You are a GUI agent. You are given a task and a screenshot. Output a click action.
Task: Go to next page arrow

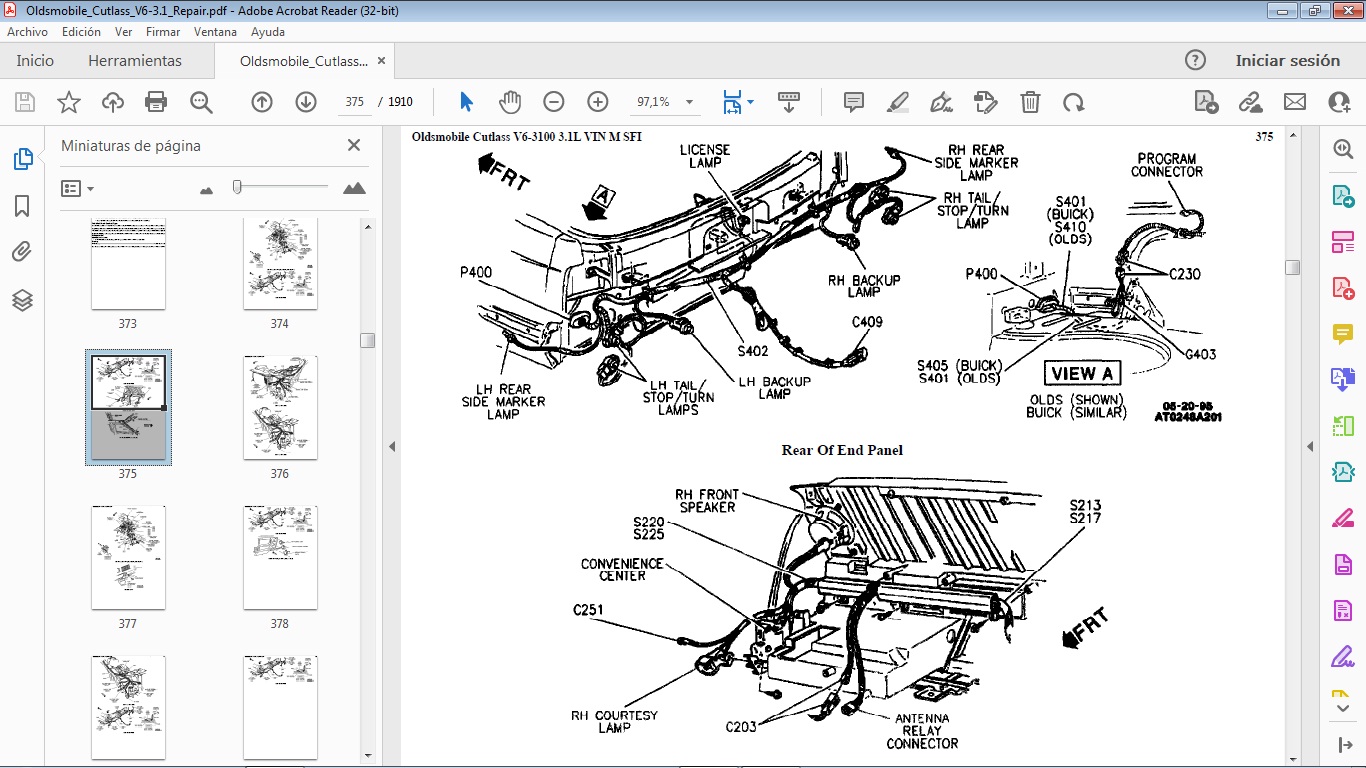[306, 102]
